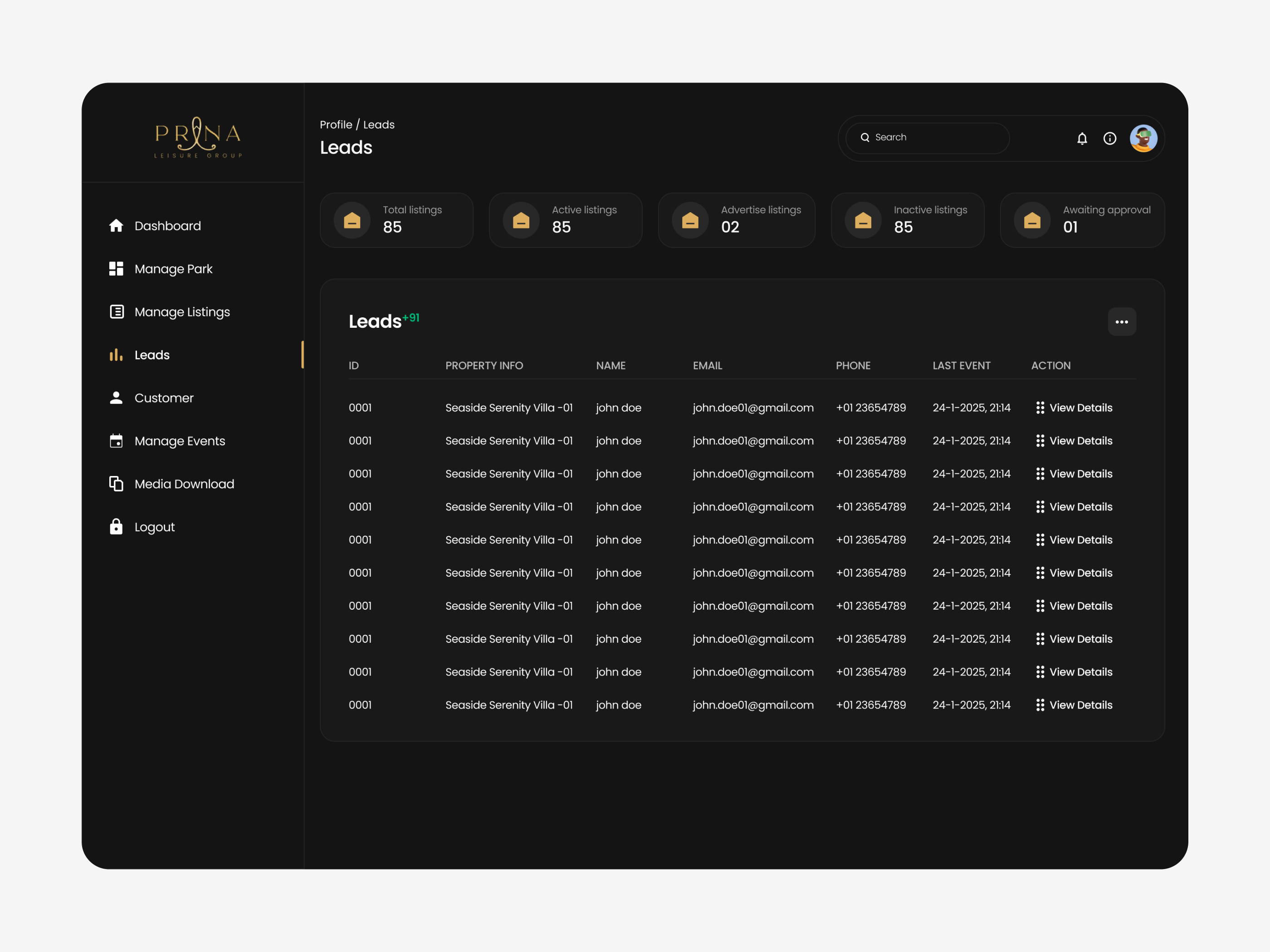The height and width of the screenshot is (952, 1270).
Task: Click View Details in seventh row
Action: [x=1080, y=606]
